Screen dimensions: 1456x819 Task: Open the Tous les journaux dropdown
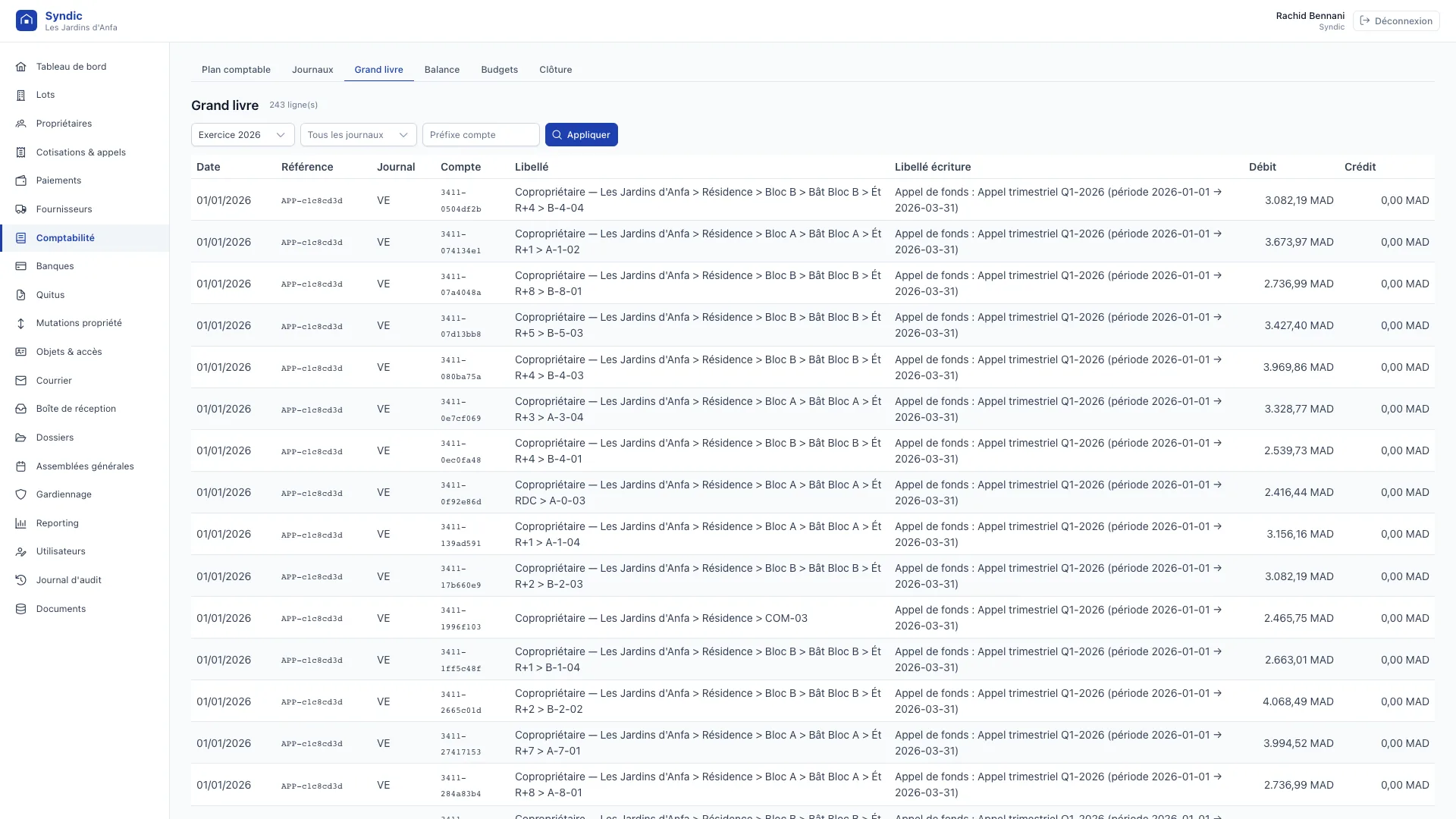click(x=359, y=135)
